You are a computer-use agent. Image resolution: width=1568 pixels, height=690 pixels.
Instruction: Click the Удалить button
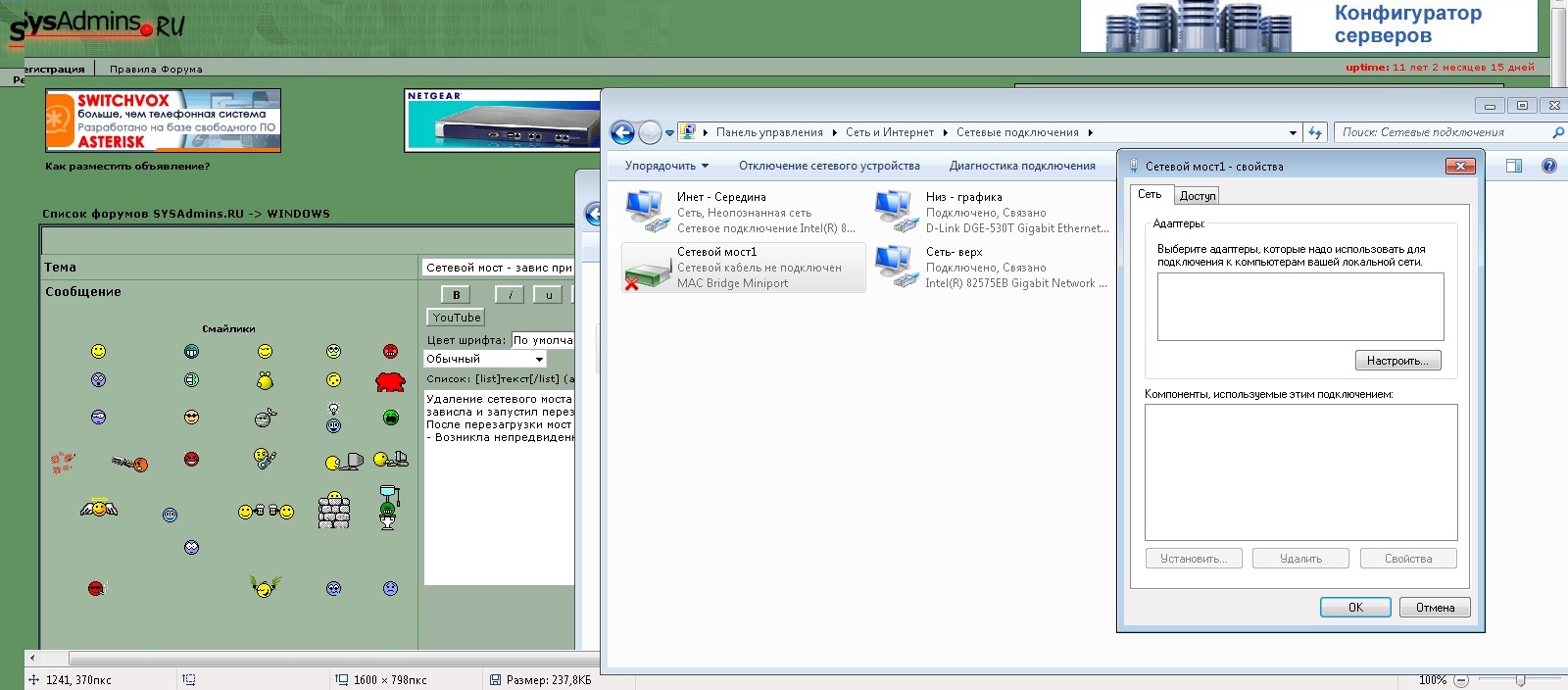[1300, 559]
